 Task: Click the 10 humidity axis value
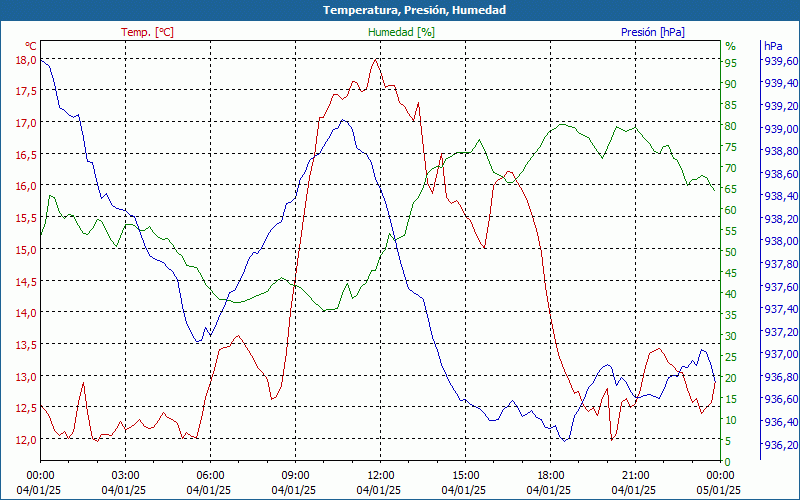pos(731,420)
